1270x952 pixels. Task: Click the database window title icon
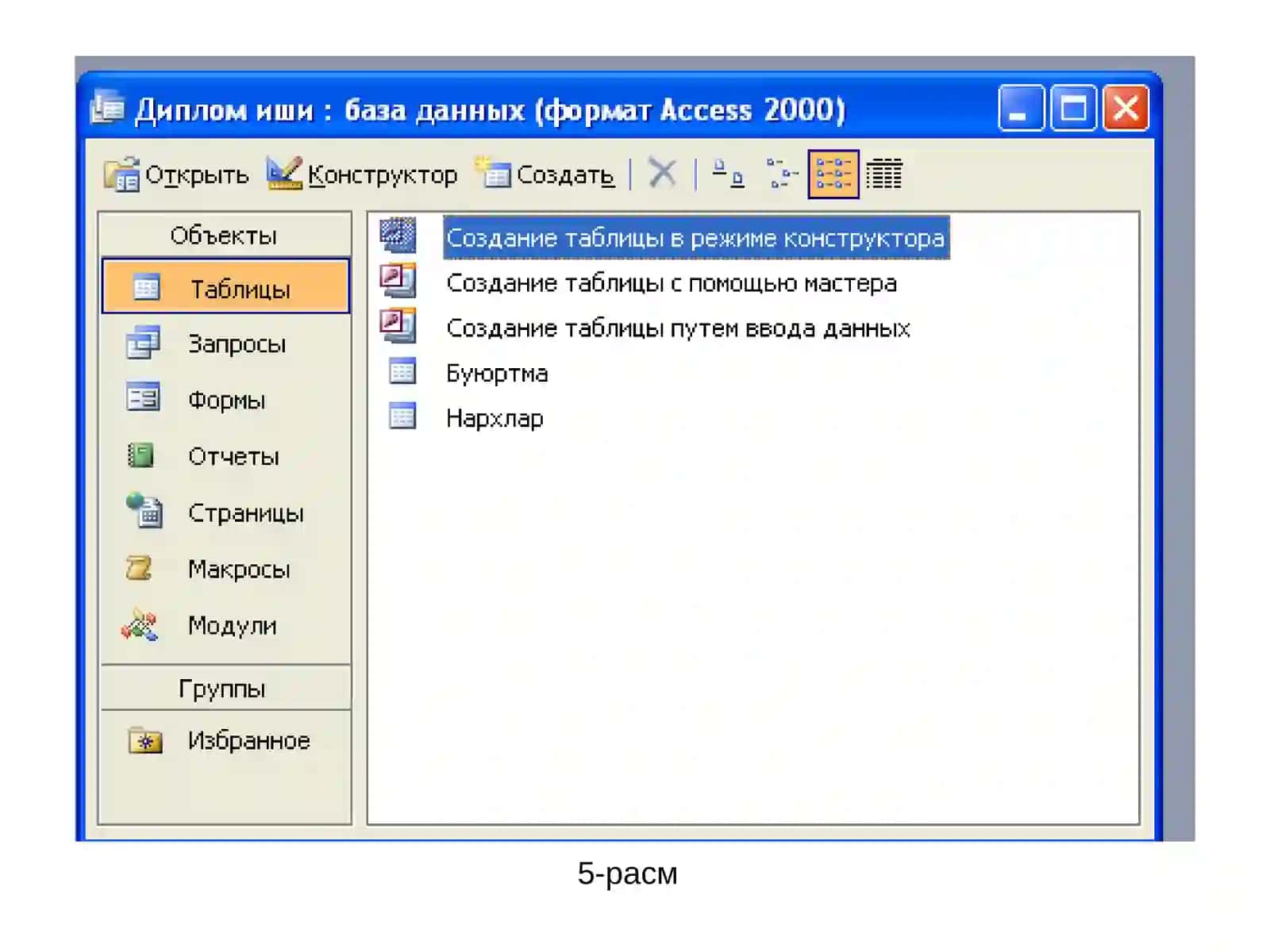(108, 108)
